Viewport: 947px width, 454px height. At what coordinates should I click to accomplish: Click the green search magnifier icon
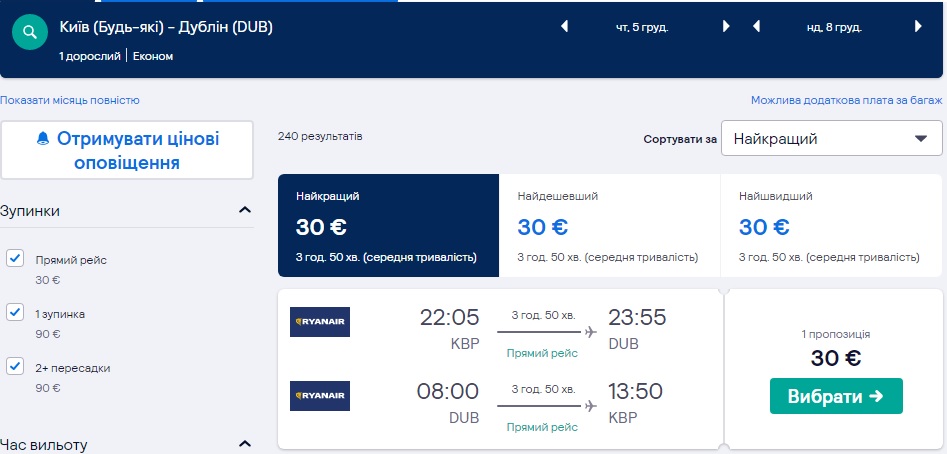pyautogui.click(x=30, y=32)
